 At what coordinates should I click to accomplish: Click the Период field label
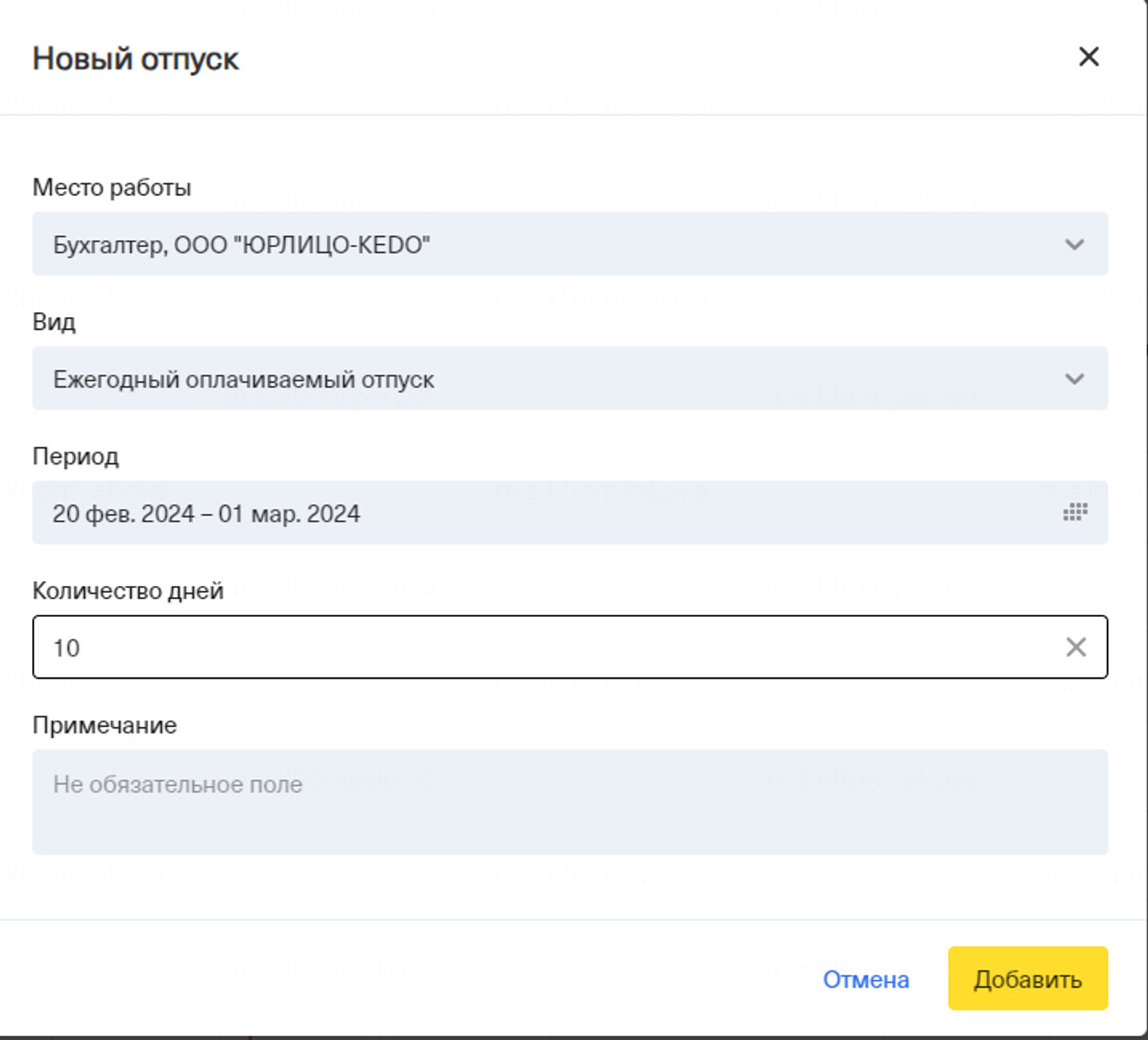pos(75,457)
